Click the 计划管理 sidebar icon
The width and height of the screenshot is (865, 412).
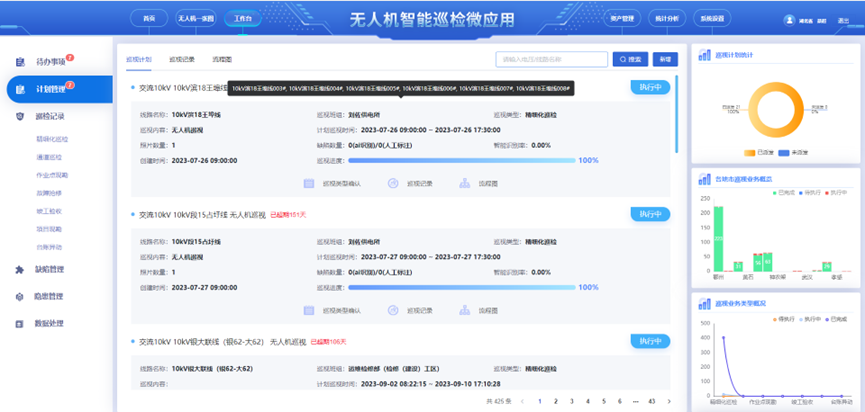[x=20, y=89]
